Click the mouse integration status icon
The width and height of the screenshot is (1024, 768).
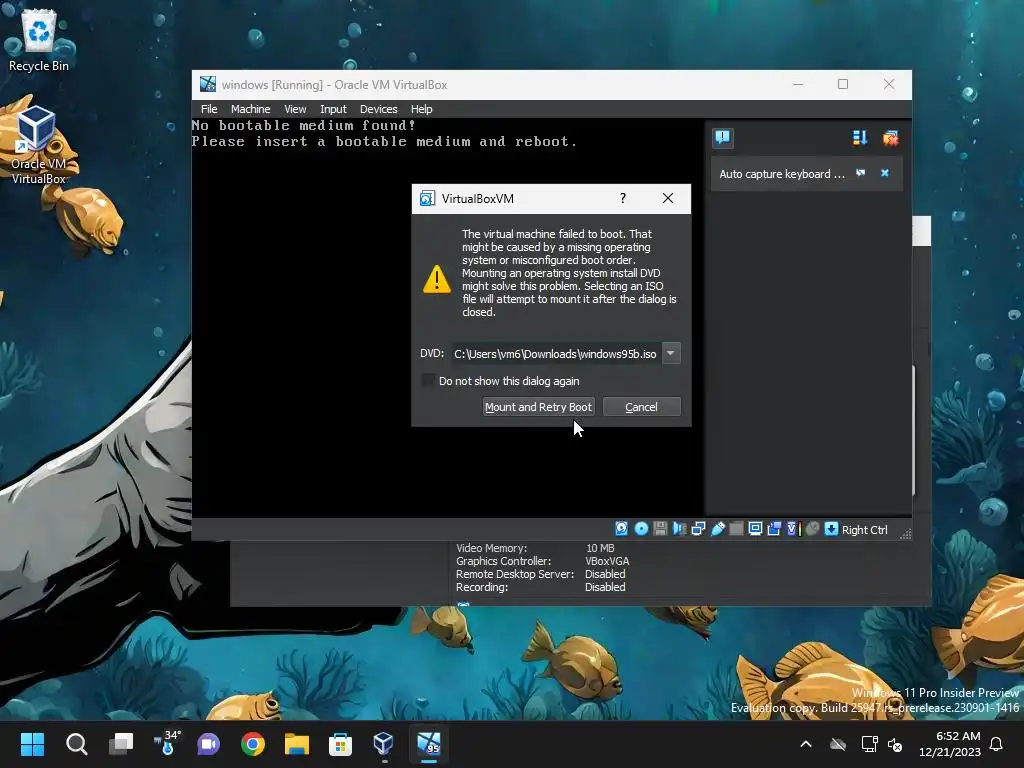(x=812, y=529)
